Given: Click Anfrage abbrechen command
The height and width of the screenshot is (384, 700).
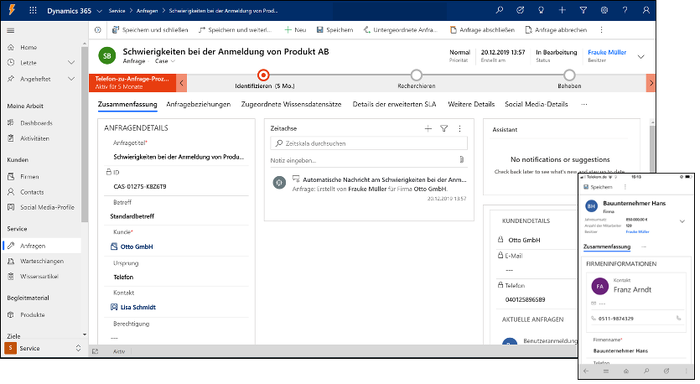Looking at the screenshot, I should coord(556,30).
